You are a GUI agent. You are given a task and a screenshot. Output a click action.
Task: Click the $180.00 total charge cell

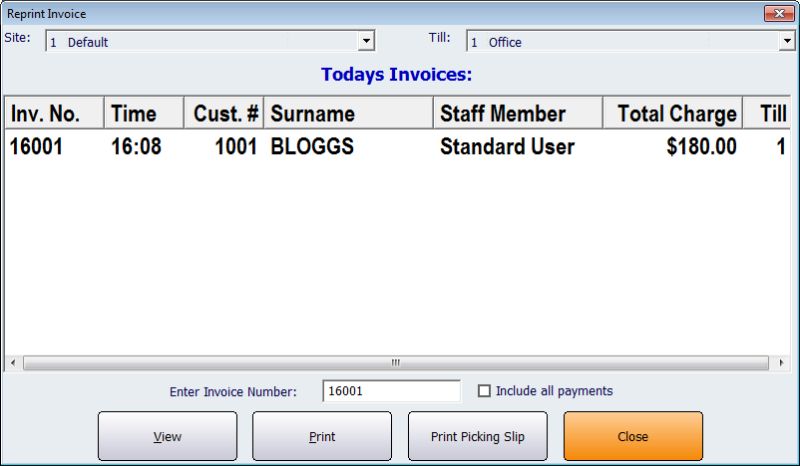pos(702,147)
